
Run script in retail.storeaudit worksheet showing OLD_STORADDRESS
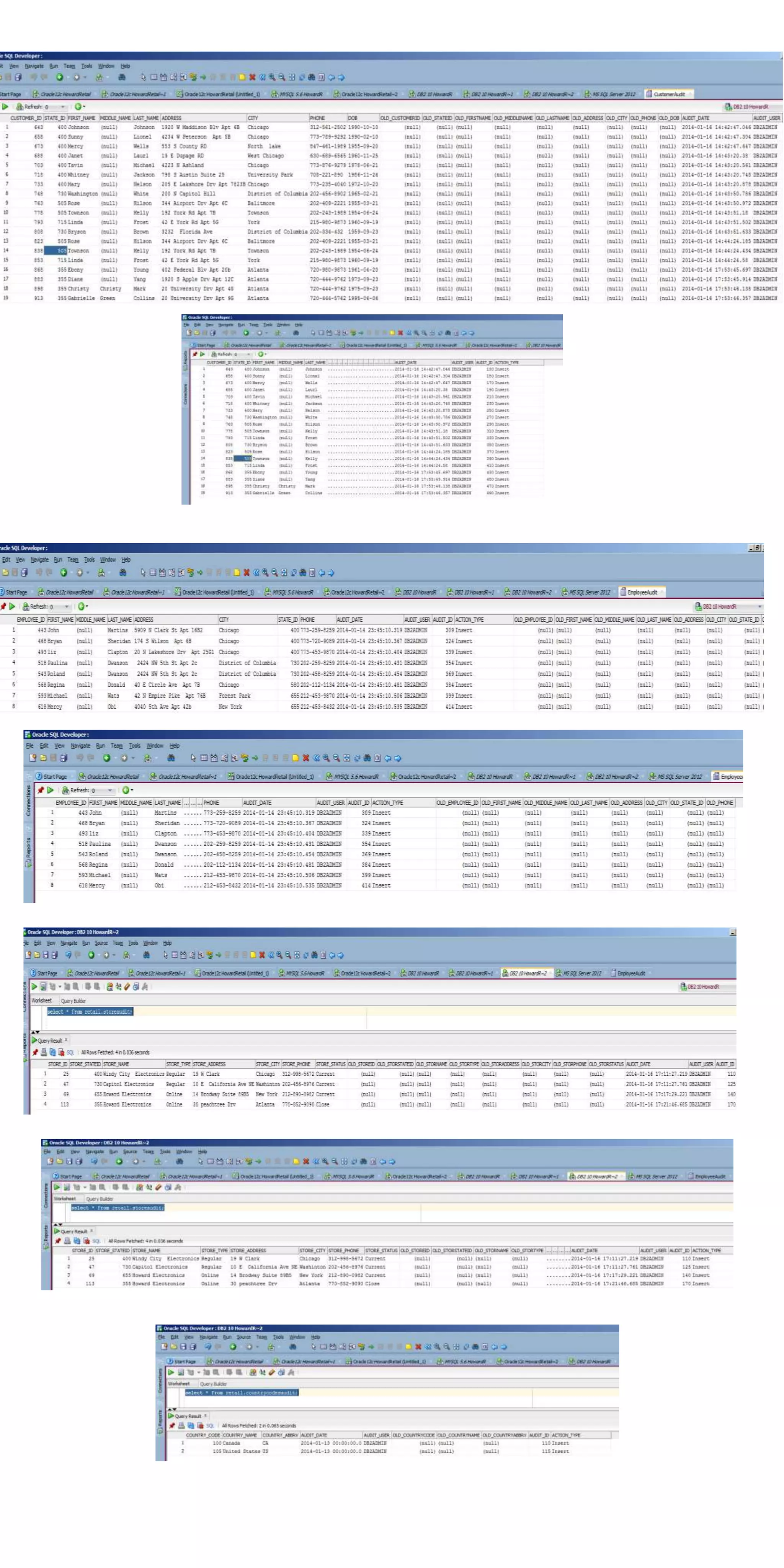coord(43,987)
